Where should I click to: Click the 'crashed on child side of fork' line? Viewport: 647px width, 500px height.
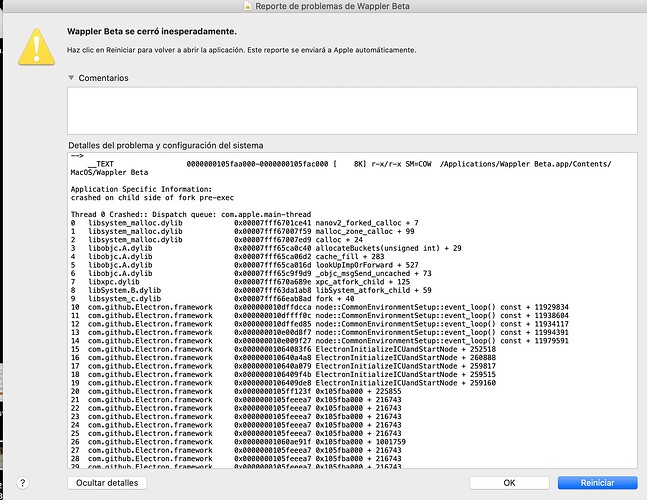tap(150, 197)
